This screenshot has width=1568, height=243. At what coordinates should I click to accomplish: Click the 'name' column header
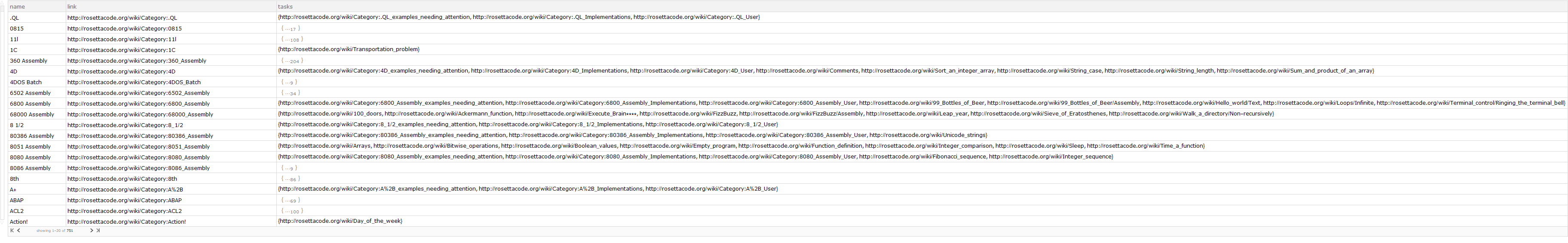click(37, 6)
